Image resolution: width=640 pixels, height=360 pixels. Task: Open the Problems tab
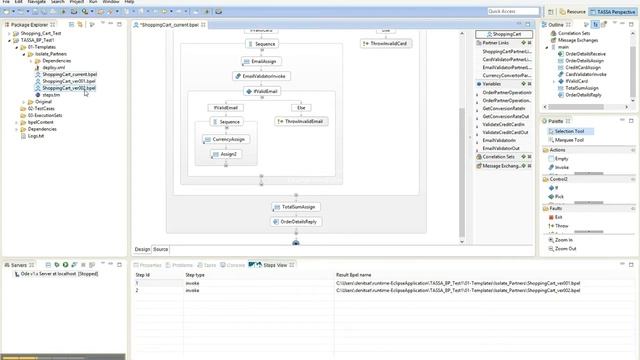[x=179, y=265]
